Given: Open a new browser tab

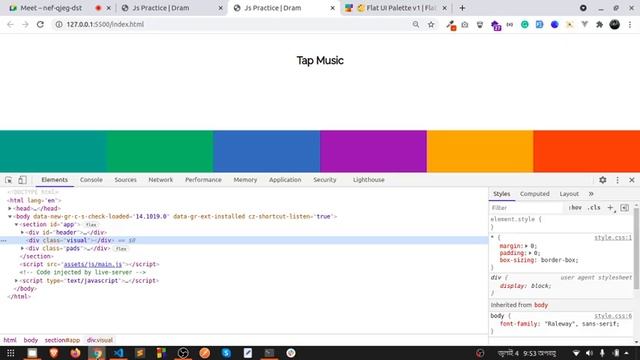Looking at the screenshot, I should tap(462, 8).
